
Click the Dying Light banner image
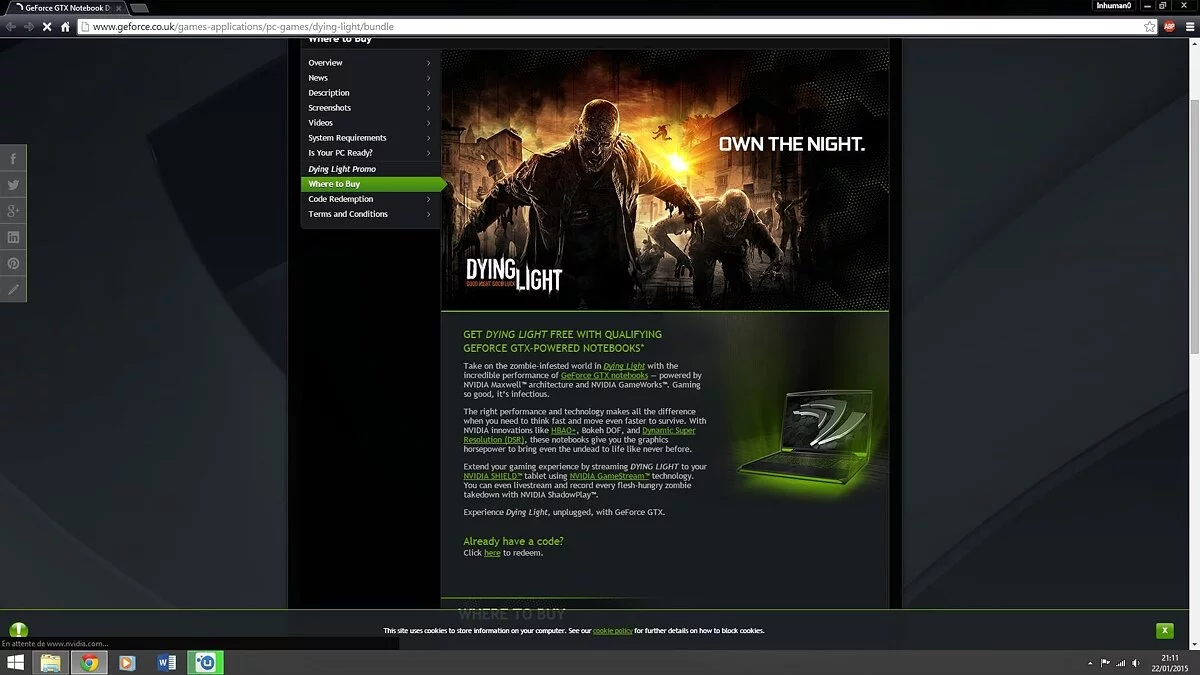(665, 180)
